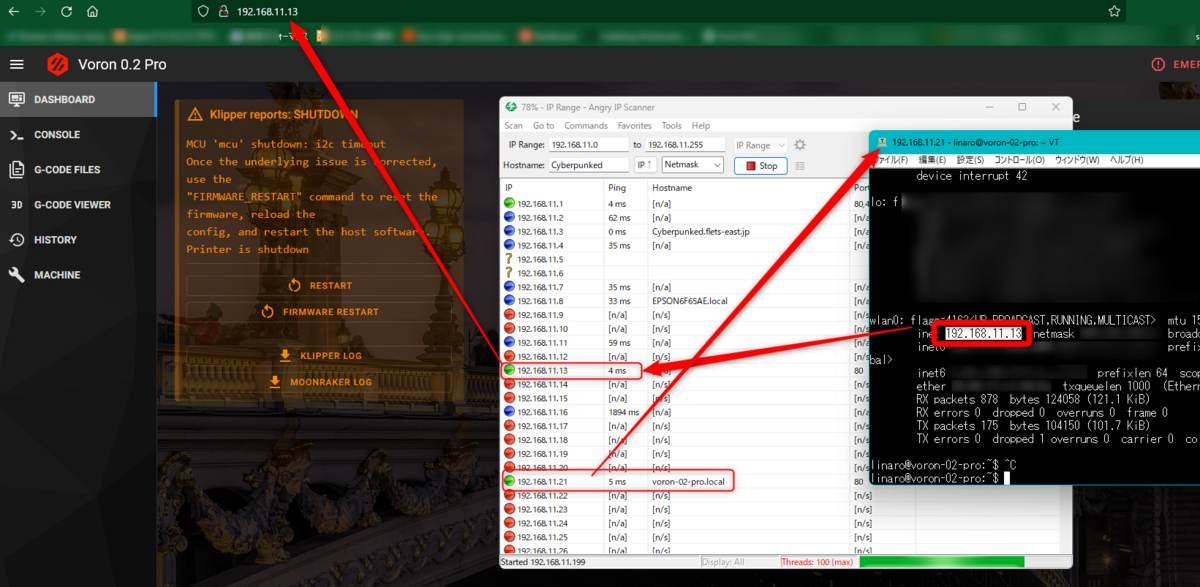This screenshot has height=587, width=1200.
Task: Download the Klipper Log
Action: coord(320,355)
